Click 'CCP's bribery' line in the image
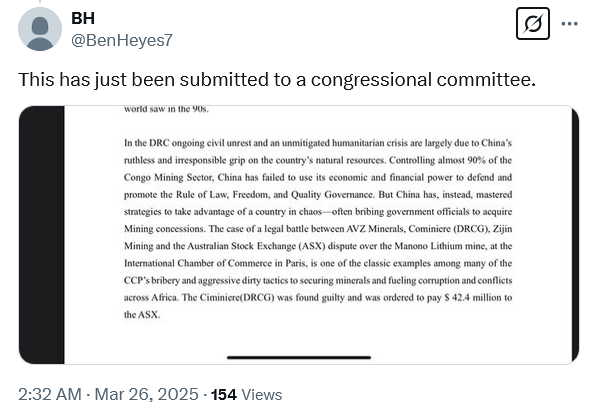The height and width of the screenshot is (412, 598). (318, 280)
